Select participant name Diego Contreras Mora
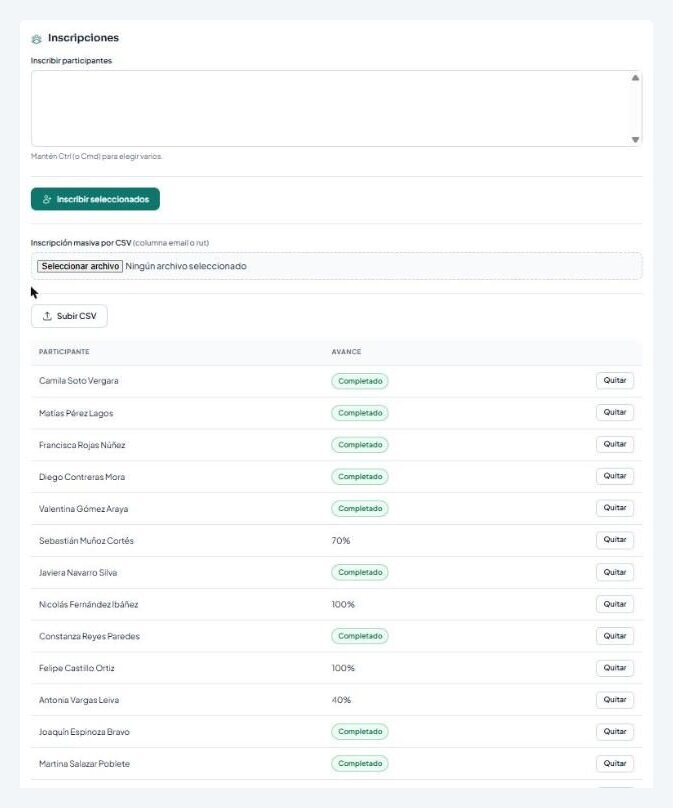This screenshot has height=808, width=673. pos(82,477)
